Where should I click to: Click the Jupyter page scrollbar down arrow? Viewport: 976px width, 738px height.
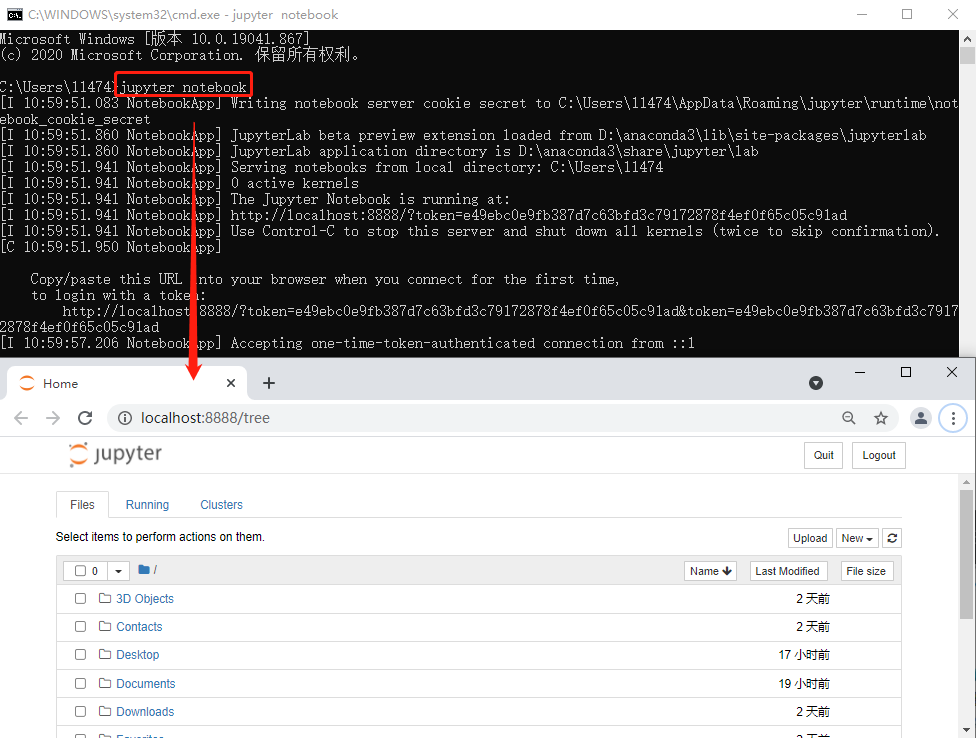(966, 730)
